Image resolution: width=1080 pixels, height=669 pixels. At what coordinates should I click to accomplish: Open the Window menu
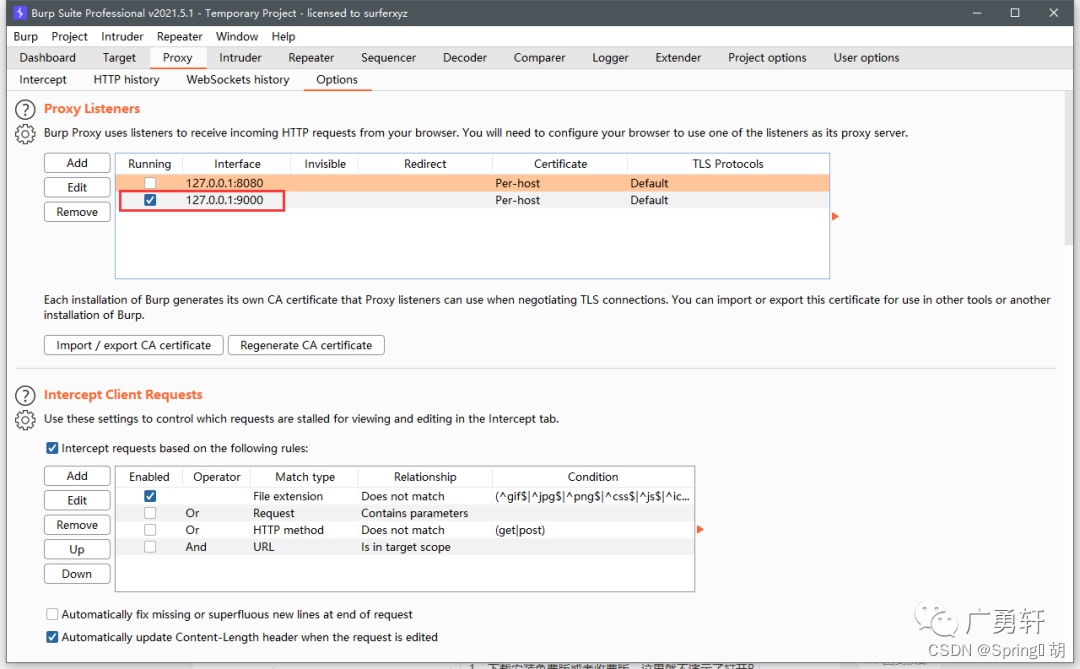pyautogui.click(x=237, y=37)
